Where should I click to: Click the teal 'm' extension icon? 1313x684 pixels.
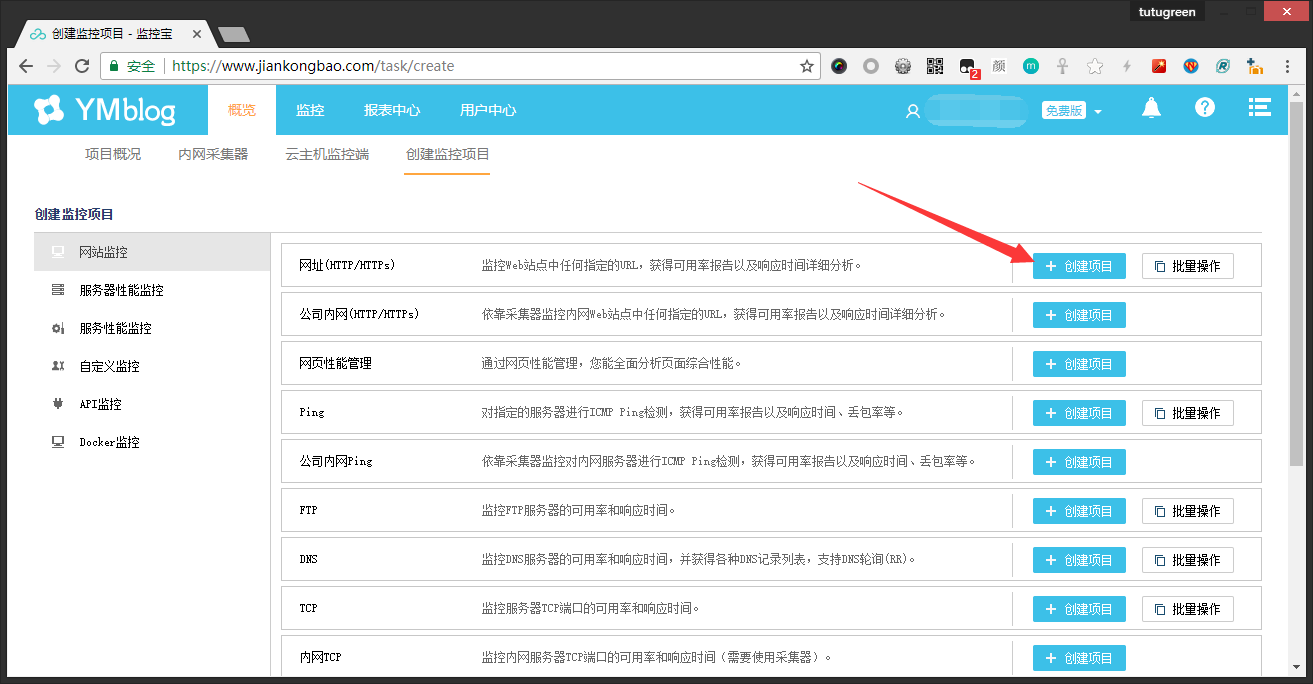pyautogui.click(x=1031, y=66)
